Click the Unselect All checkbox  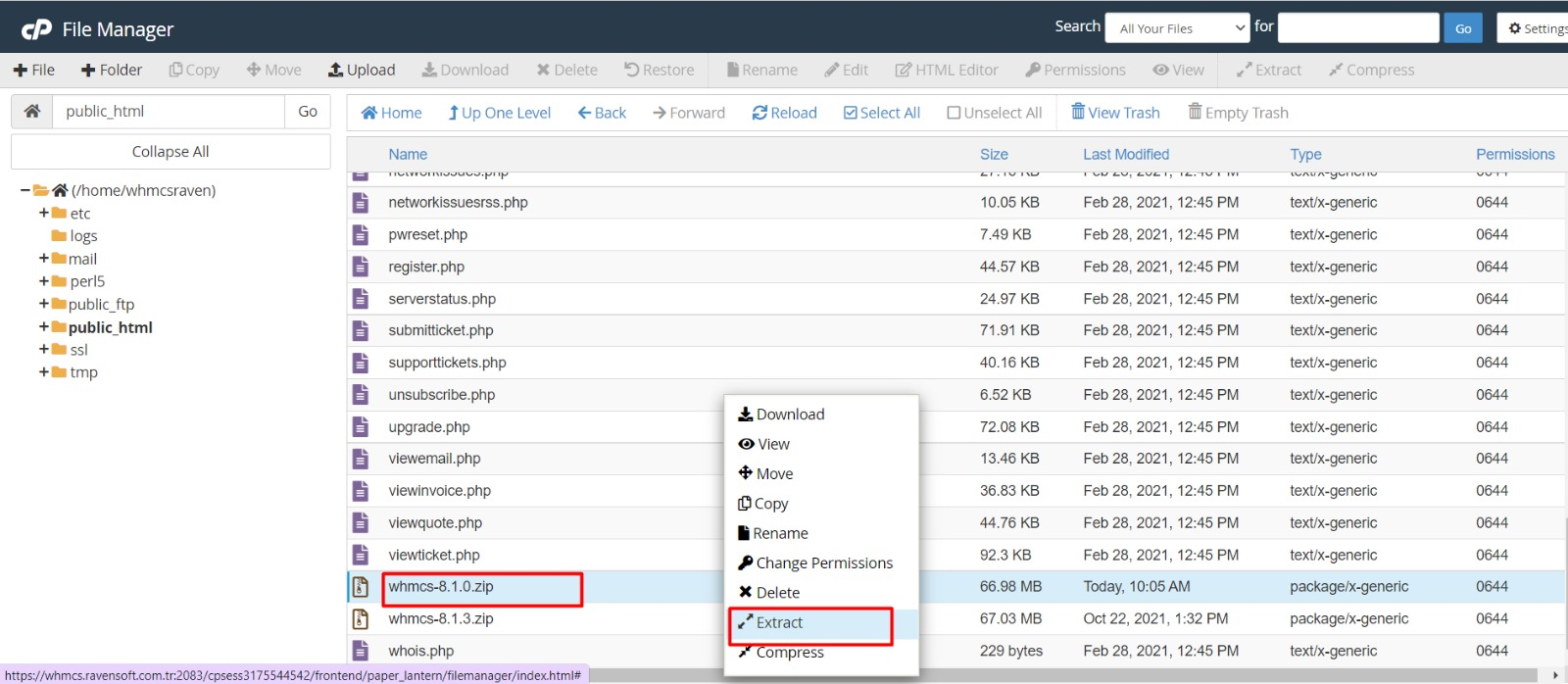(x=954, y=113)
